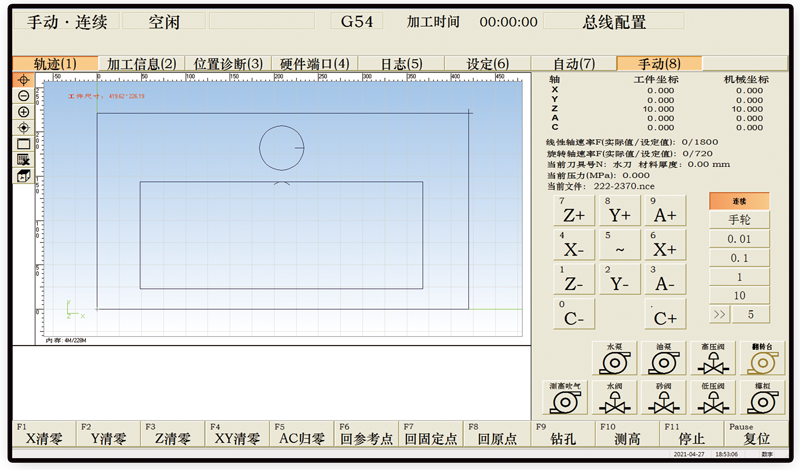Click the >> expand arrow button

[720, 314]
